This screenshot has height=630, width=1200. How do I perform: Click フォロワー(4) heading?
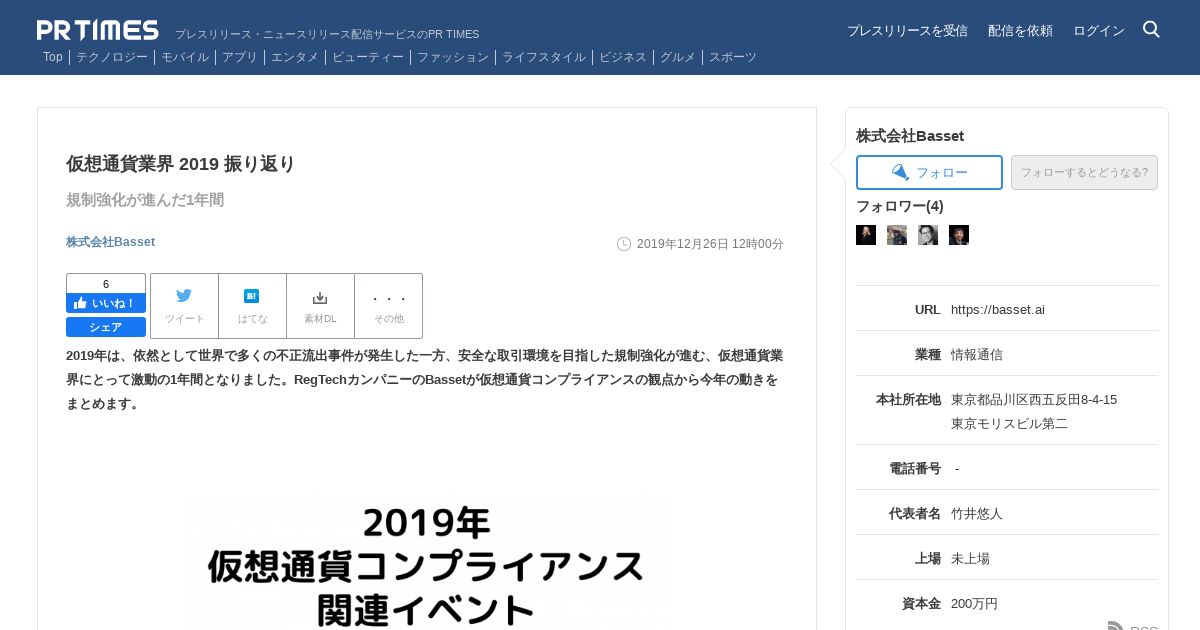pyautogui.click(x=900, y=206)
